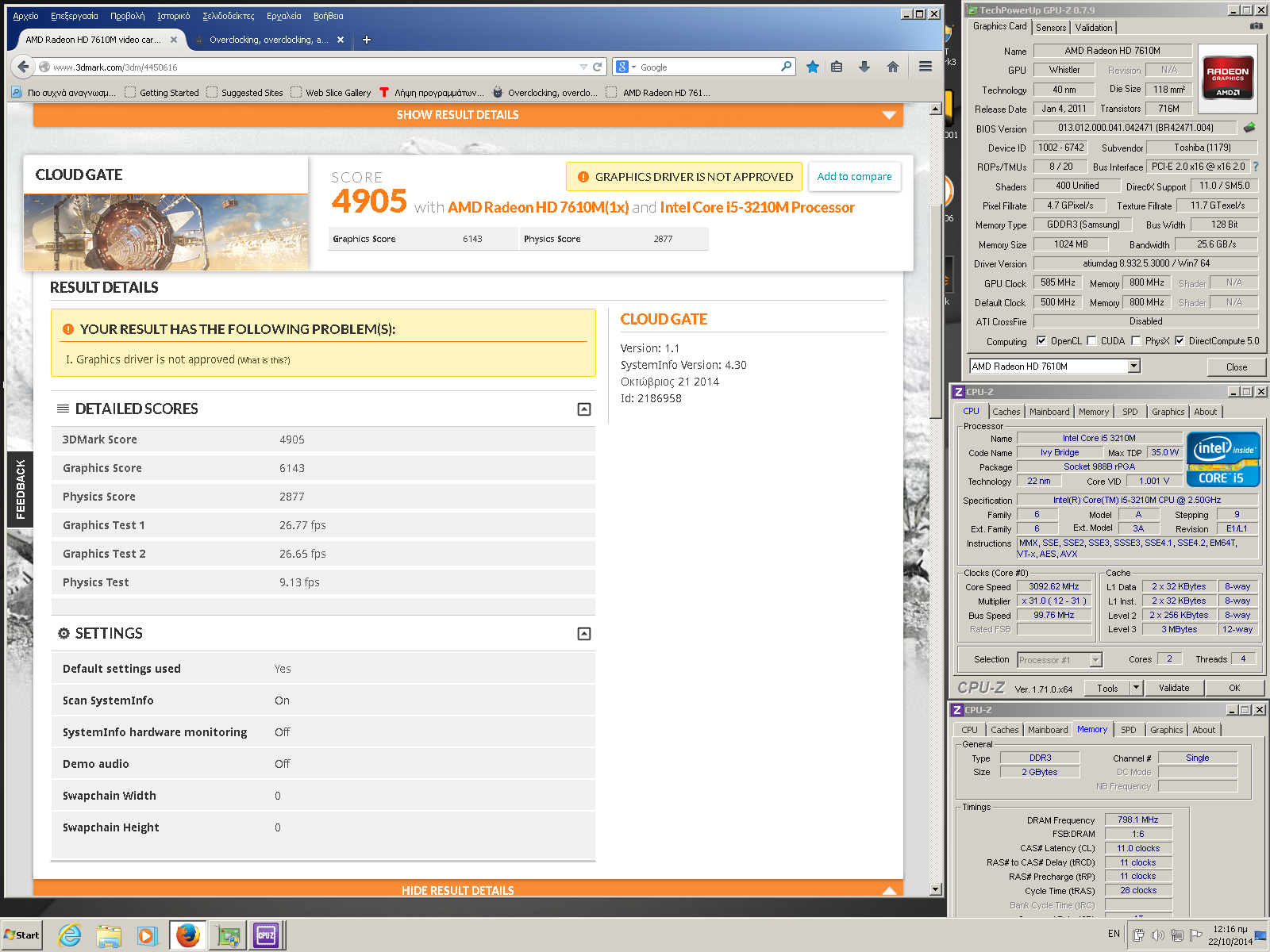Image resolution: width=1270 pixels, height=952 pixels.
Task: Close the Overclocking browser tab
Action: (341, 40)
